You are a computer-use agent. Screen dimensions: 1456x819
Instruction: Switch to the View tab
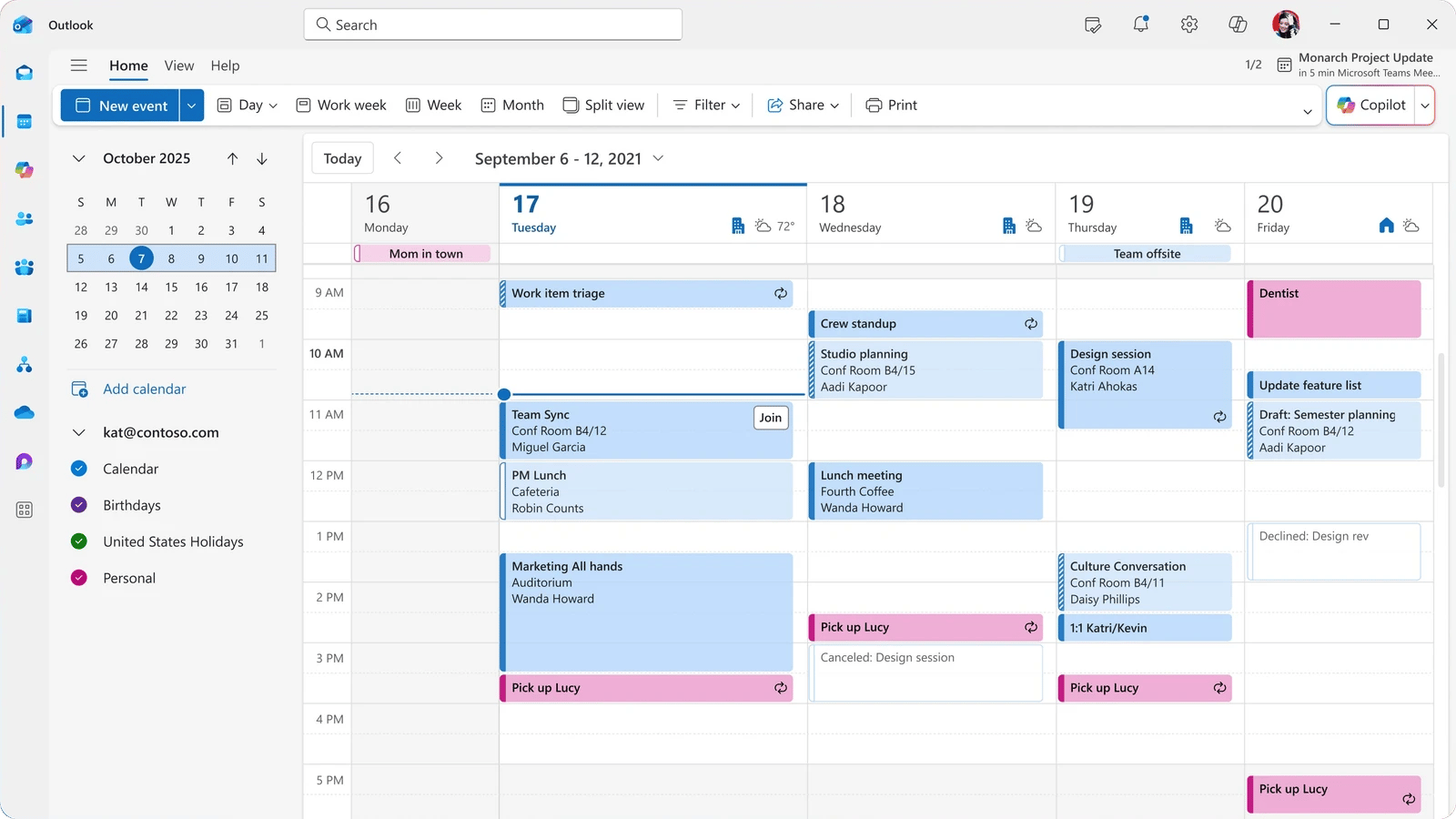pyautogui.click(x=179, y=66)
